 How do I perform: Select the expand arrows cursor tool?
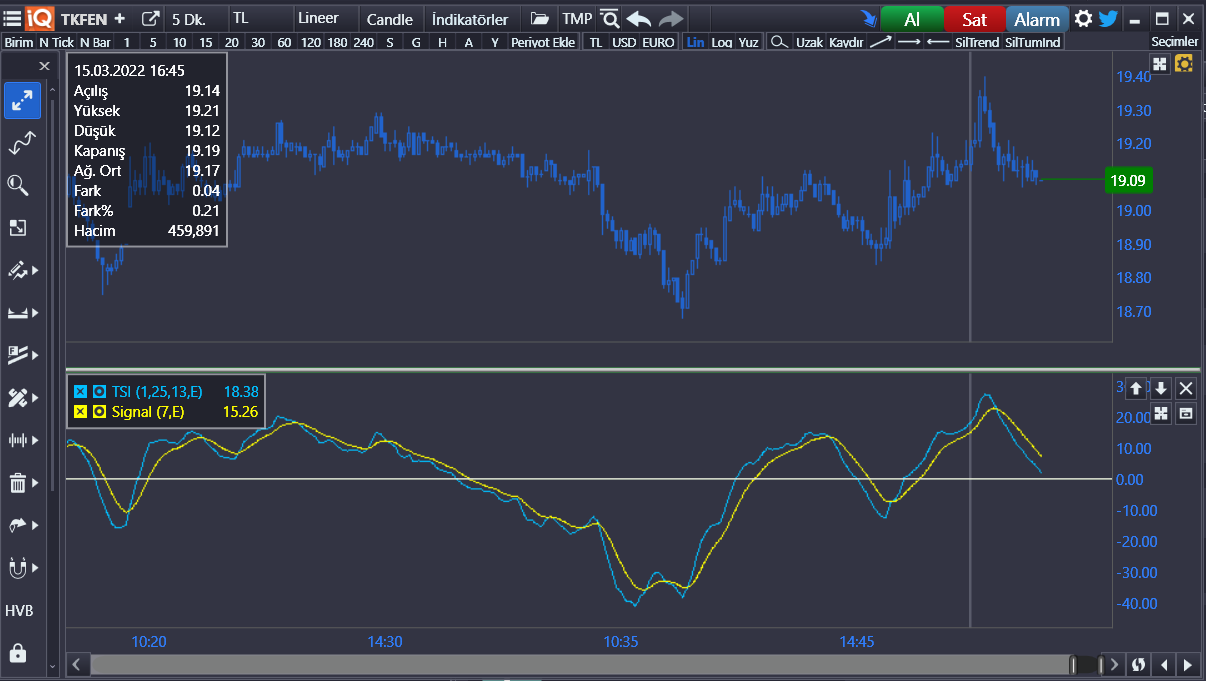(x=22, y=101)
